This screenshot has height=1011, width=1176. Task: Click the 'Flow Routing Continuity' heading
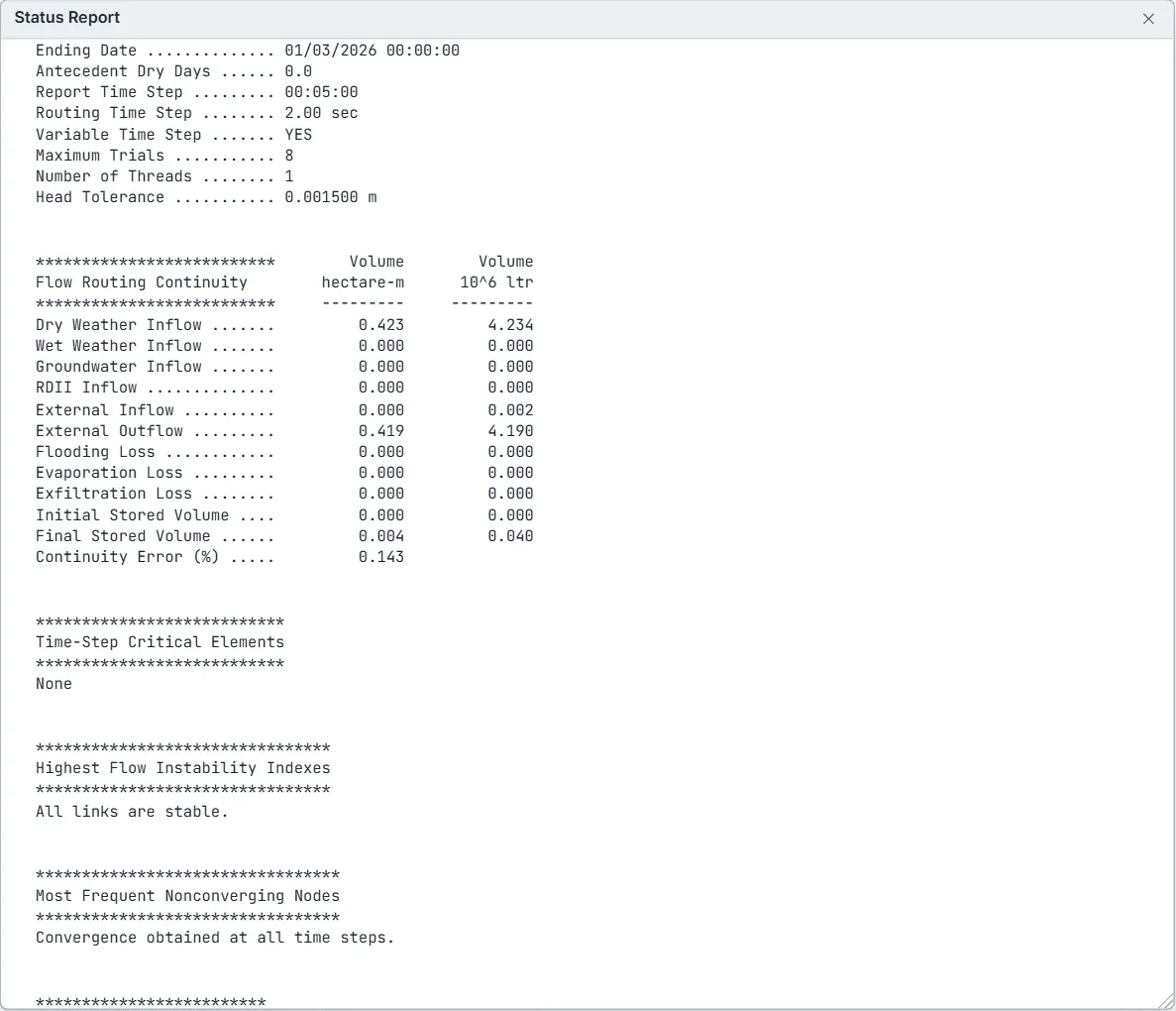pos(142,282)
